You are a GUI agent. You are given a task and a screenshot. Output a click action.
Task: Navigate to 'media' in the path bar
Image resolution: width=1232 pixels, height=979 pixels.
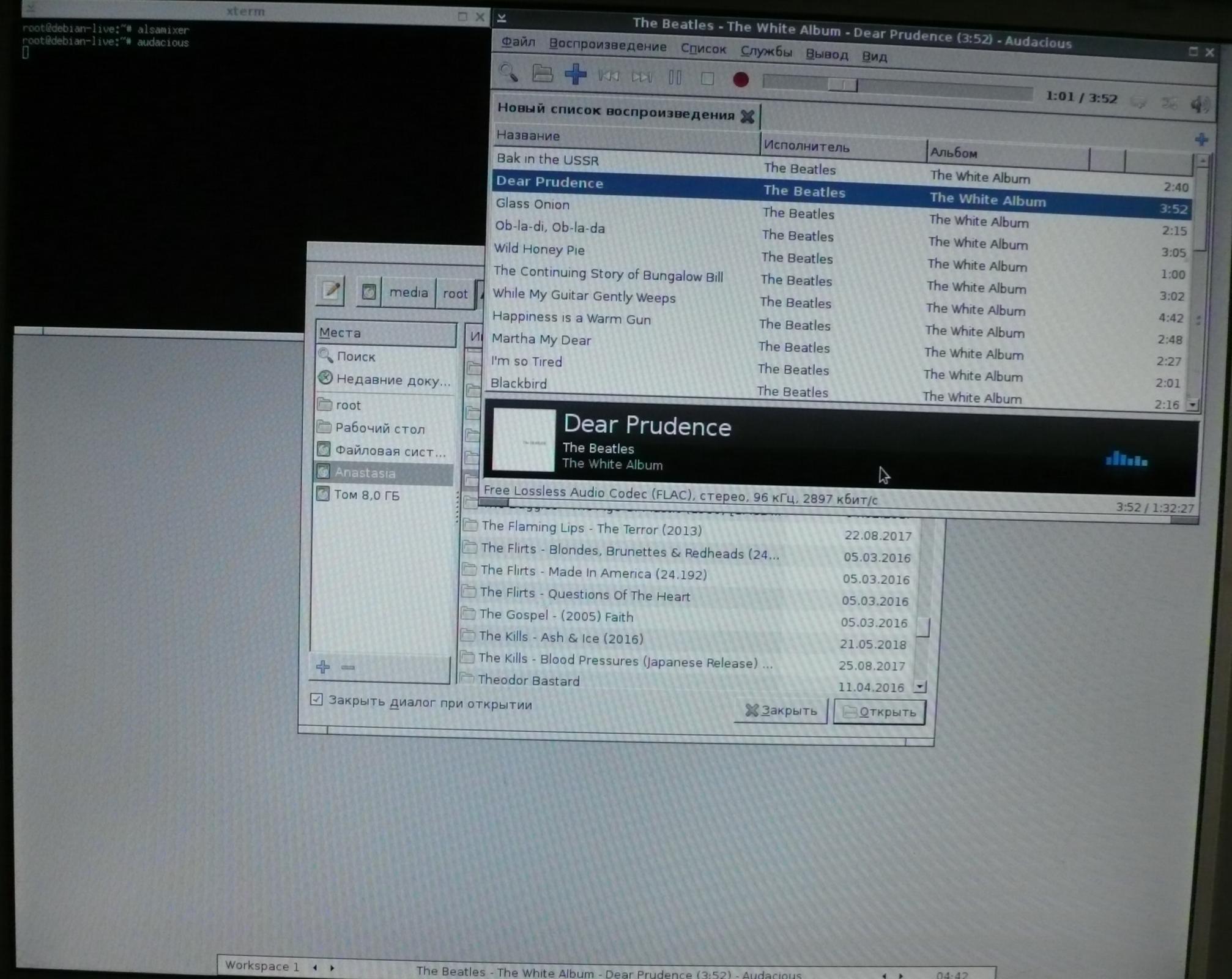[409, 292]
